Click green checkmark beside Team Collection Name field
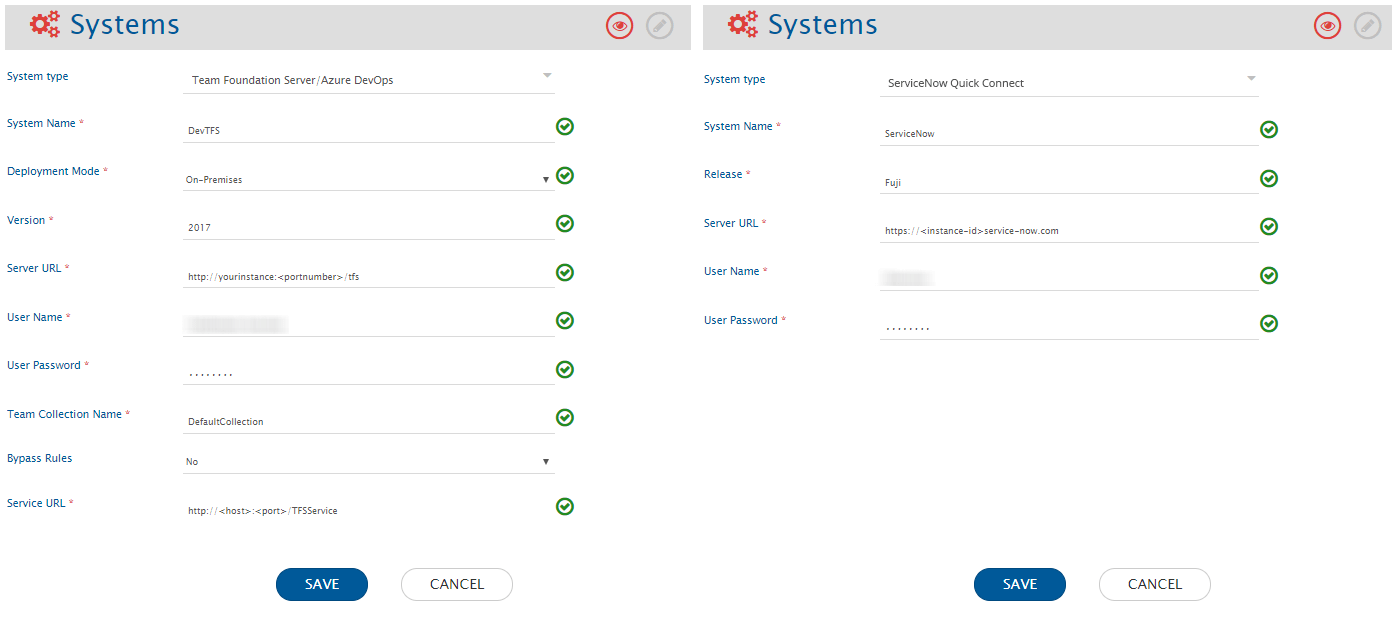1397x617 pixels. coord(565,418)
